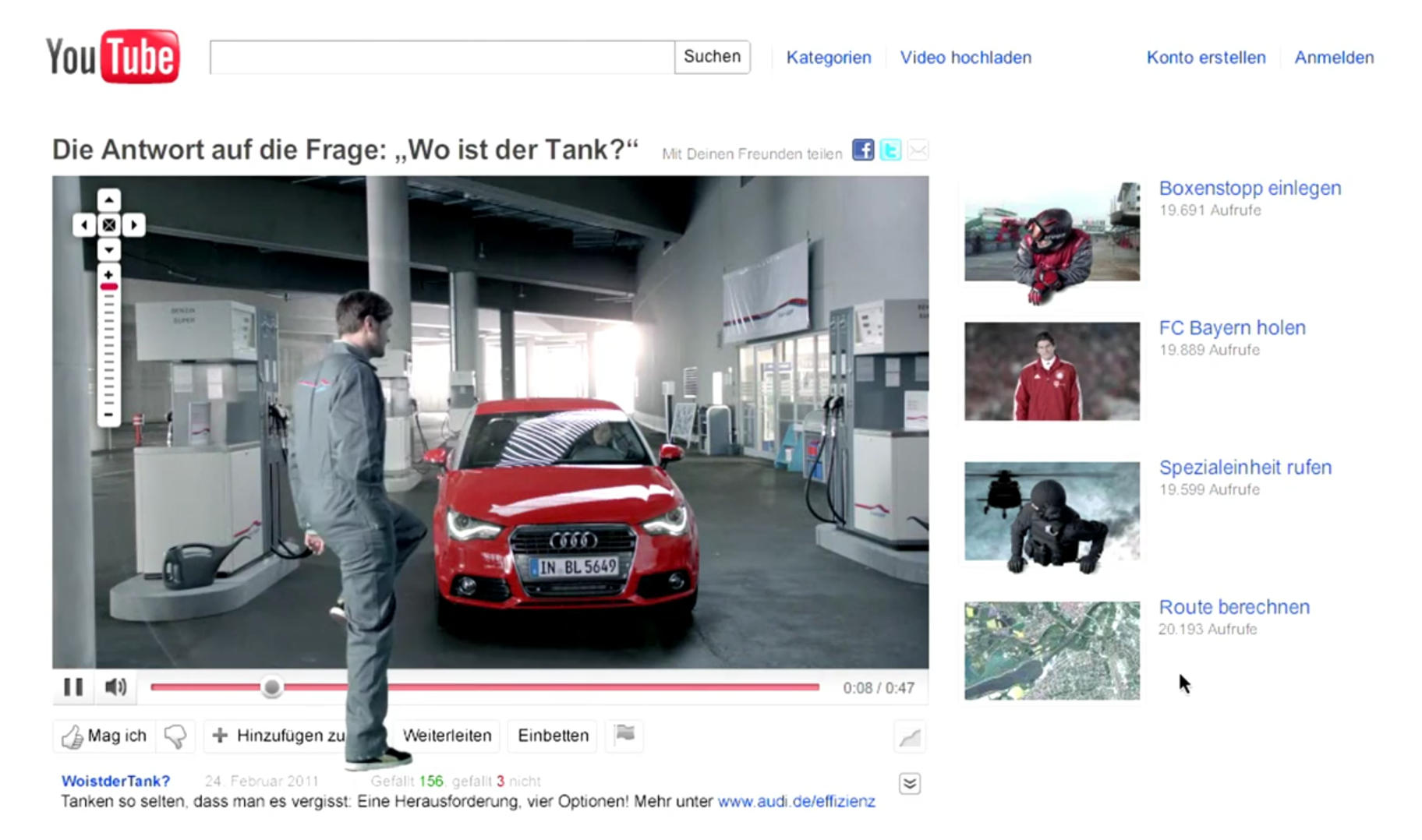Pause the video playback
1422x840 pixels.
click(x=73, y=687)
